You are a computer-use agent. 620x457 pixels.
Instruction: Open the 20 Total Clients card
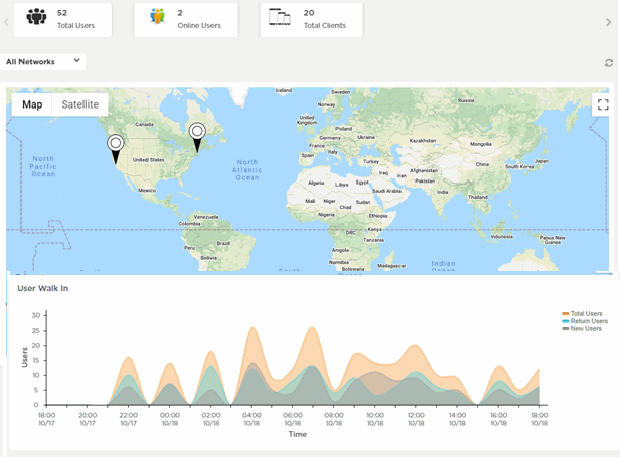[x=312, y=19]
